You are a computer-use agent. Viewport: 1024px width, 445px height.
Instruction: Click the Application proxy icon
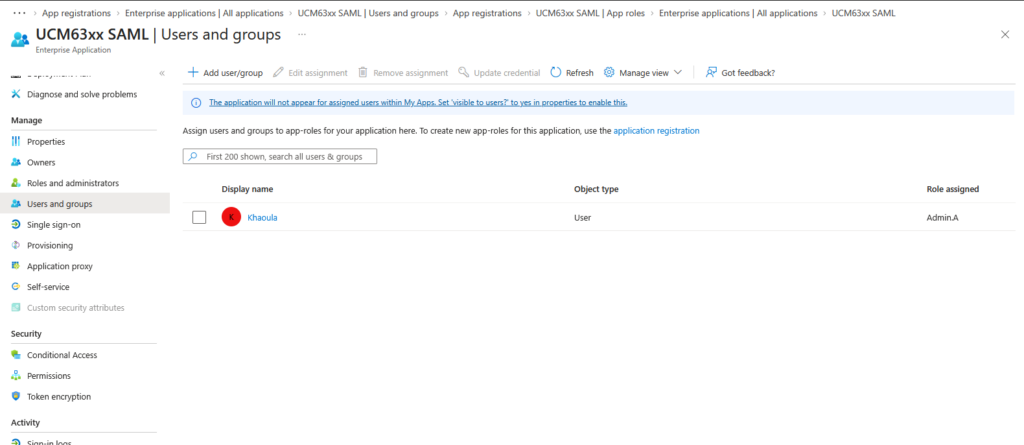[x=16, y=266]
